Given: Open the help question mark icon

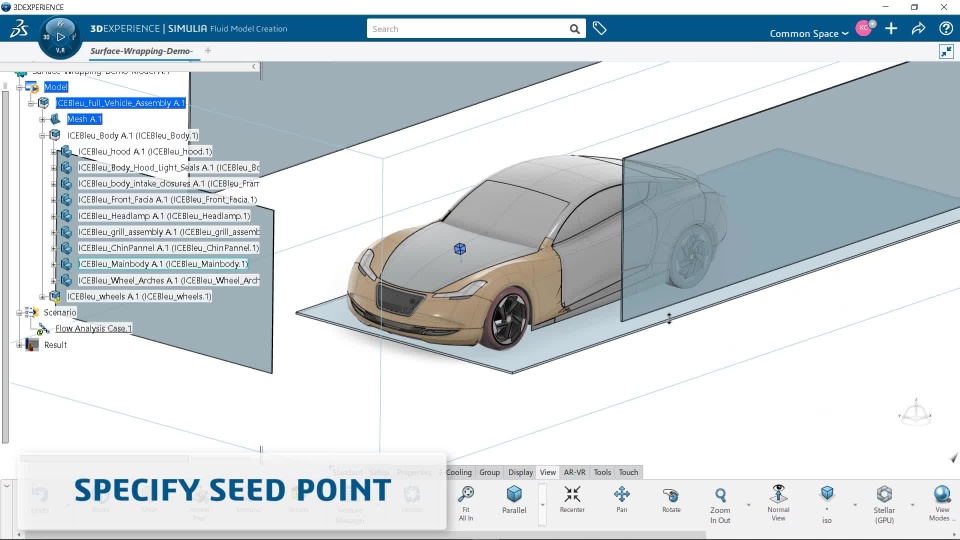Looking at the screenshot, I should click(x=945, y=28).
